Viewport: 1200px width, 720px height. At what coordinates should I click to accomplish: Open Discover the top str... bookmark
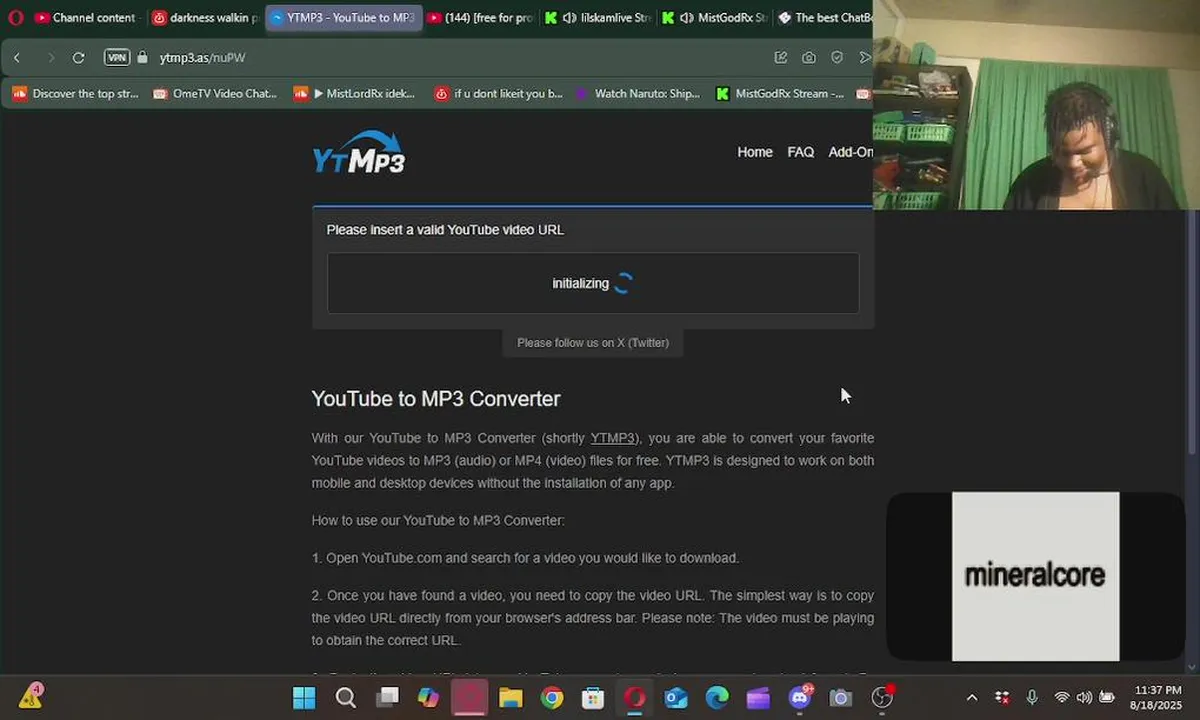76,94
